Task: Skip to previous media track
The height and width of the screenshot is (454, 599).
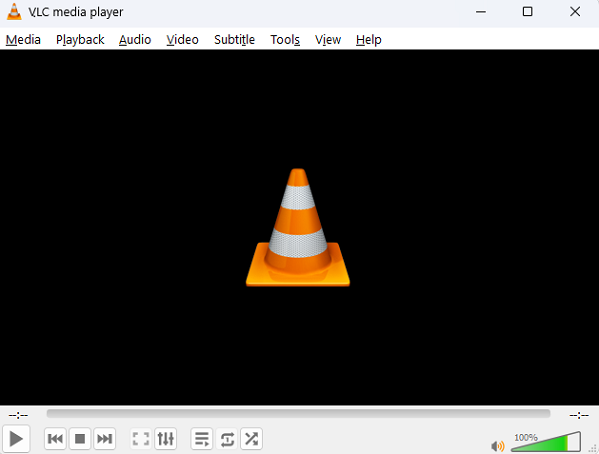Action: click(x=55, y=438)
